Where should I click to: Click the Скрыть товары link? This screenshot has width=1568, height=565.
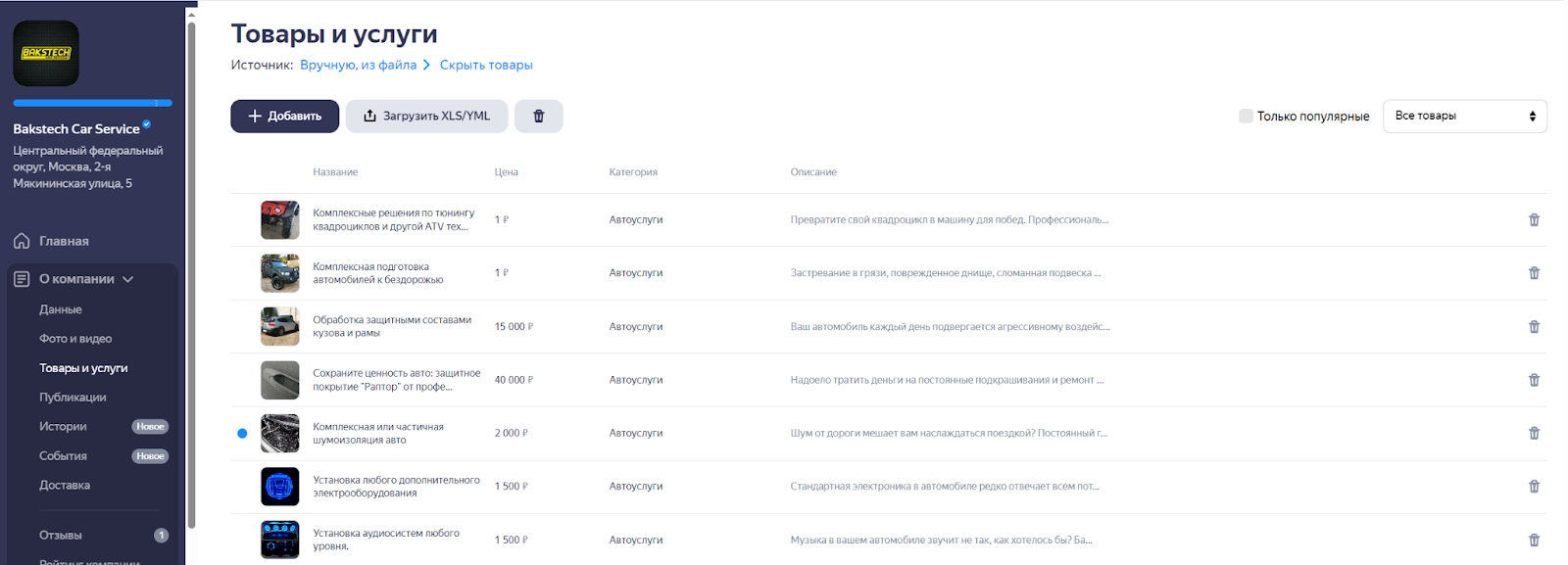tap(486, 66)
